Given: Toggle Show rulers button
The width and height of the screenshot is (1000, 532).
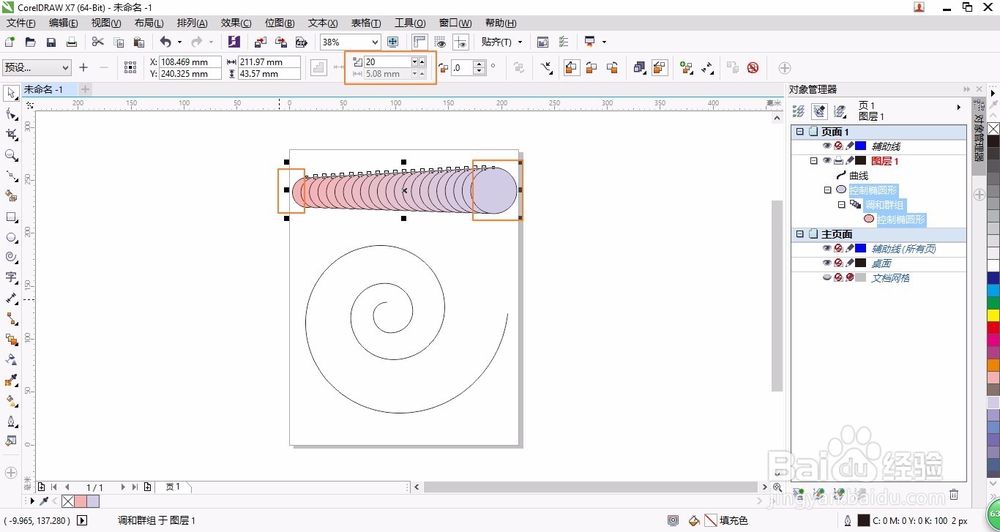Looking at the screenshot, I should click(419, 42).
